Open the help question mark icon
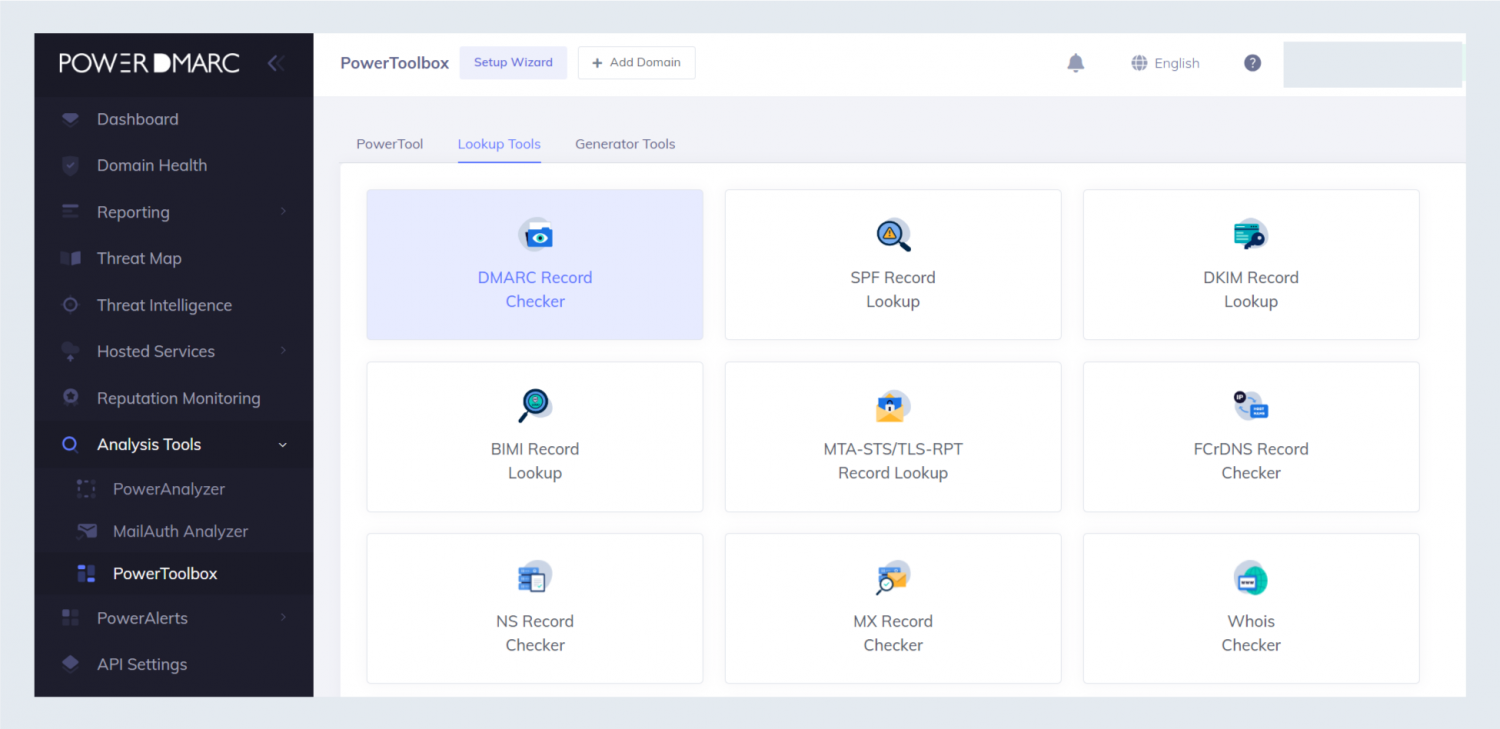The height and width of the screenshot is (729, 1500). pos(1252,63)
